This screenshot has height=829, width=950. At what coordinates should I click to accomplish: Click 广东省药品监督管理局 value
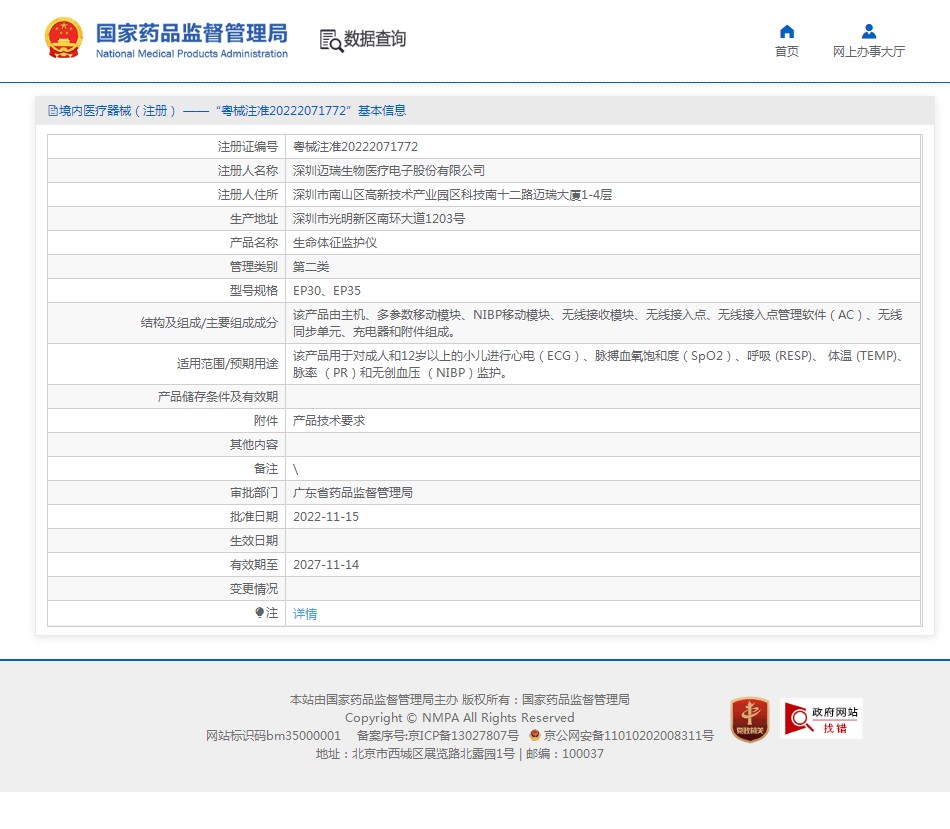coord(353,493)
